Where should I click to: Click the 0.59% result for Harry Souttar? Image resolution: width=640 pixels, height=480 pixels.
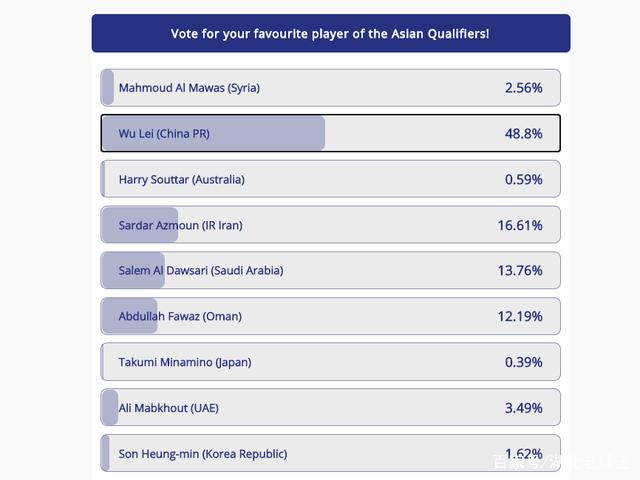524,180
